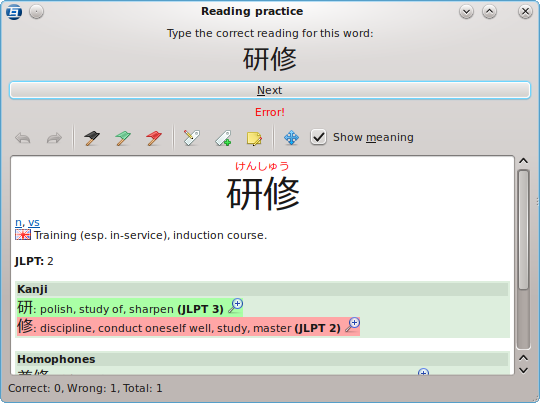Uncheck the Show meaning checkbox

coord(318,137)
